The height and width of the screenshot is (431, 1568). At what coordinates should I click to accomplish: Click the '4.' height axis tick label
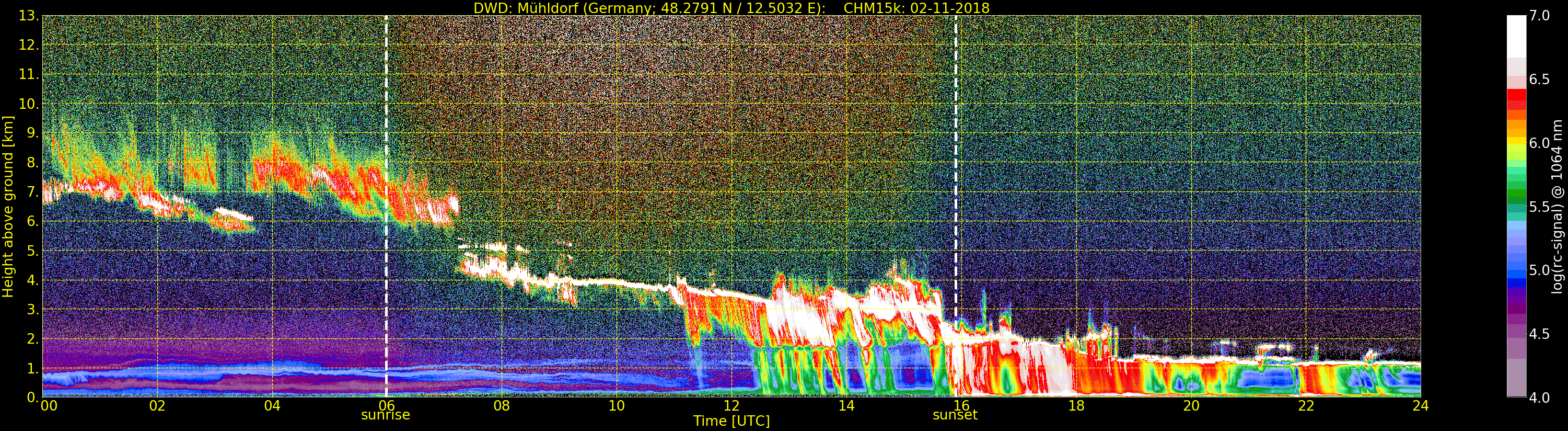point(33,280)
